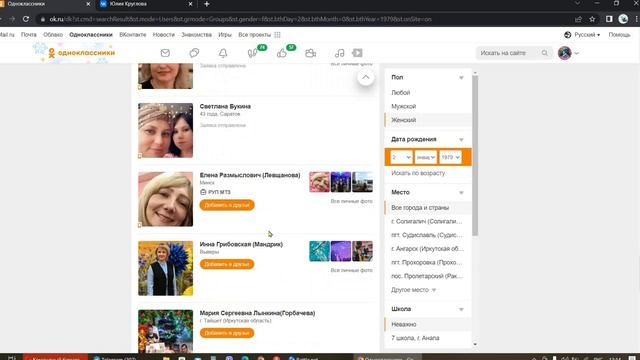The height and width of the screenshot is (360, 640).
Task: Open the profile avatar menu
Action: click(x=568, y=53)
